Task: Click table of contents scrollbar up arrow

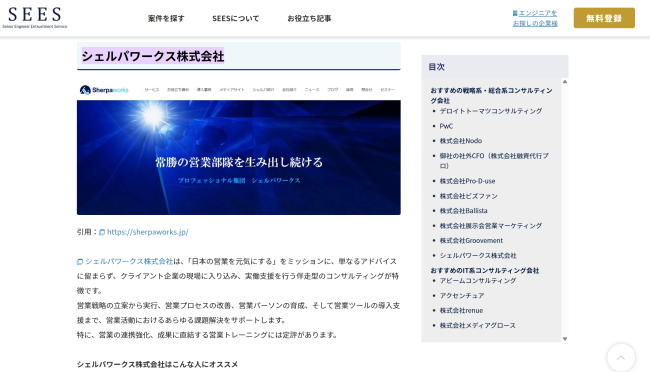Action: coord(565,82)
